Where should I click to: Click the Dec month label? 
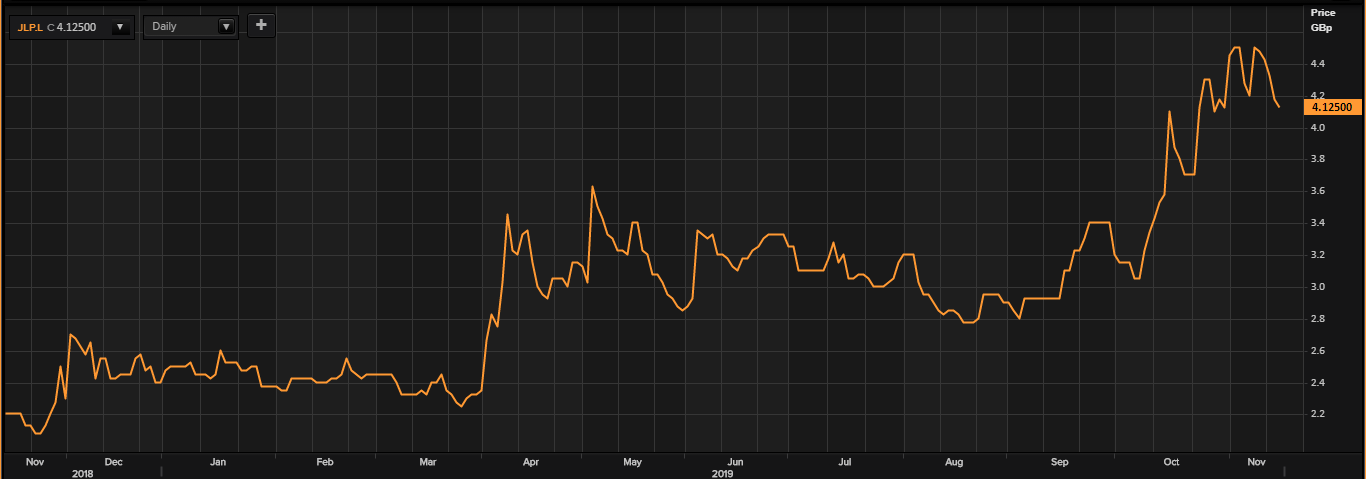(x=113, y=463)
